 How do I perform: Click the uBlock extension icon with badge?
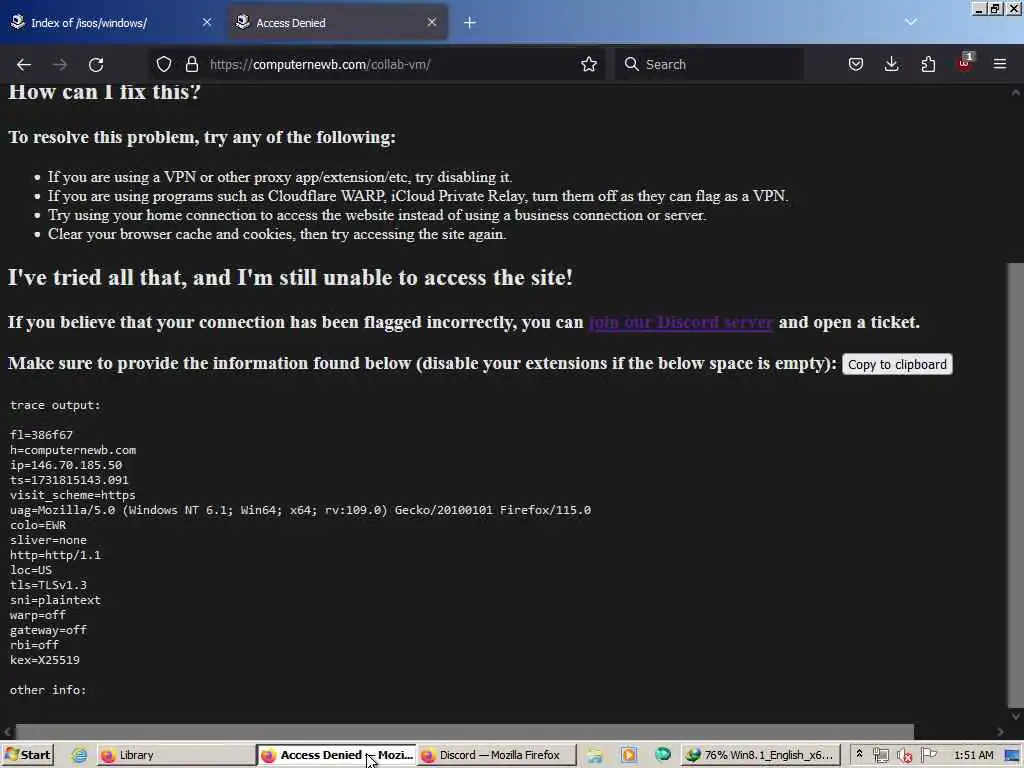(x=965, y=63)
